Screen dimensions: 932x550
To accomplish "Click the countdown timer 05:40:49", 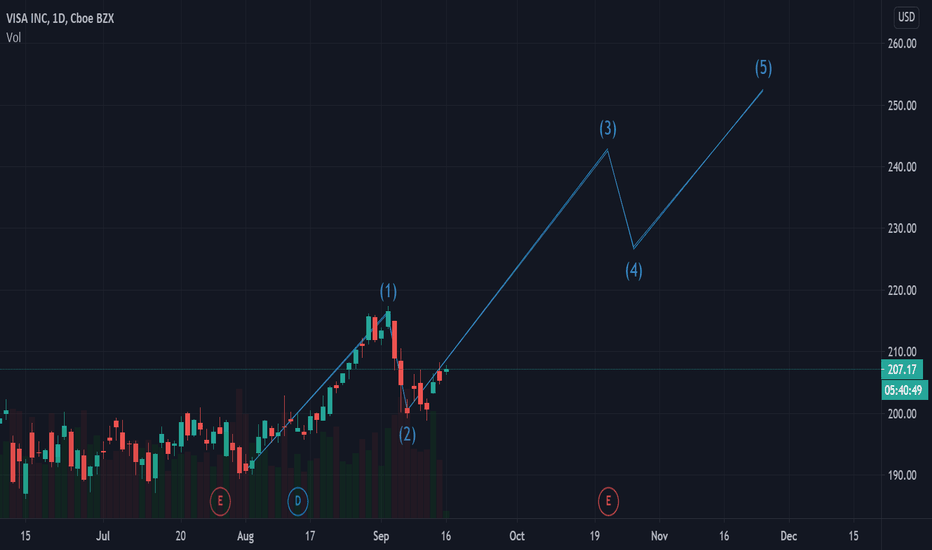I will click(x=903, y=390).
